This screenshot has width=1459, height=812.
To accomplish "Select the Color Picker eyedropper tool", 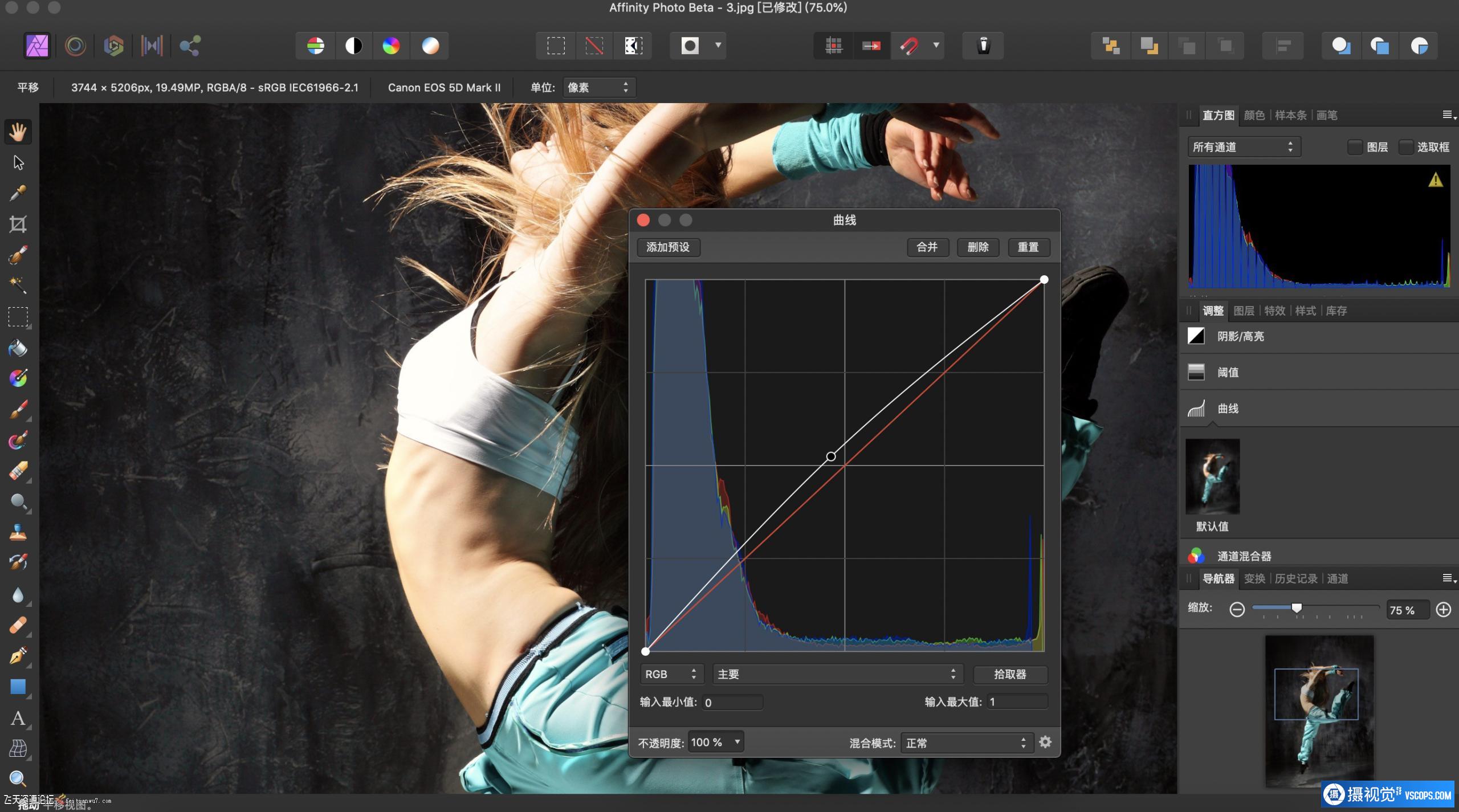I will pos(18,193).
